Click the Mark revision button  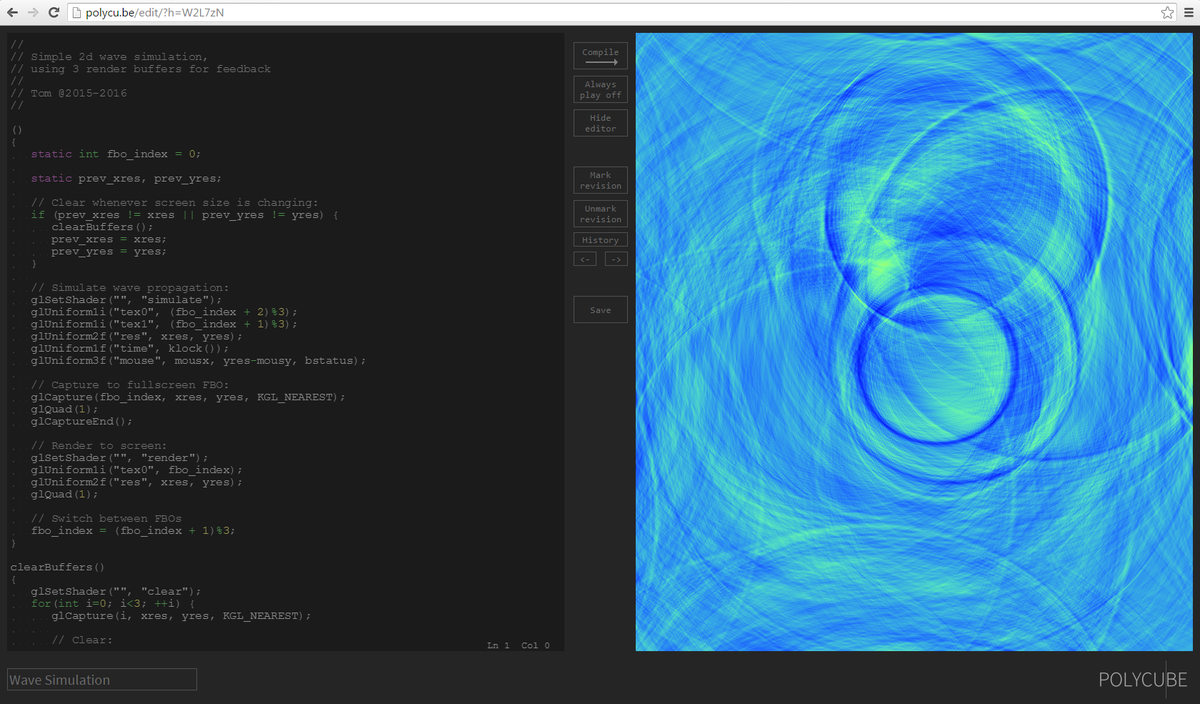point(600,180)
